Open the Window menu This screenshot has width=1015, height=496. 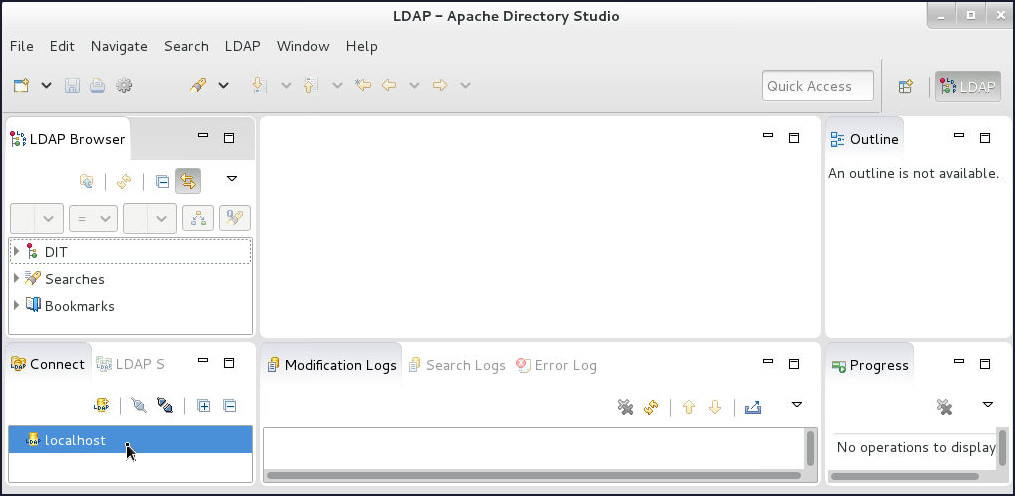point(303,47)
